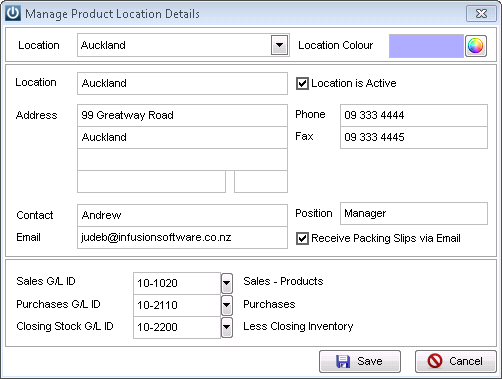Click the address field 99 Greatway Road

point(182,115)
